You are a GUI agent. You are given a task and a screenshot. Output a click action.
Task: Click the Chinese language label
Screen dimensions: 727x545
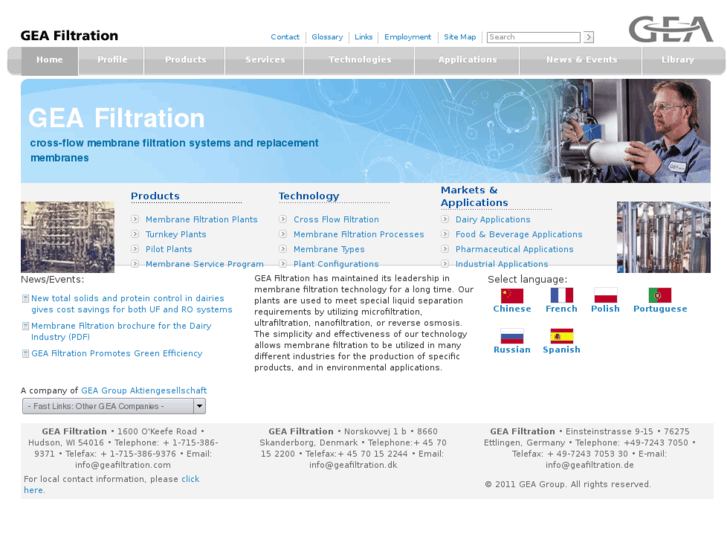pyautogui.click(x=512, y=309)
